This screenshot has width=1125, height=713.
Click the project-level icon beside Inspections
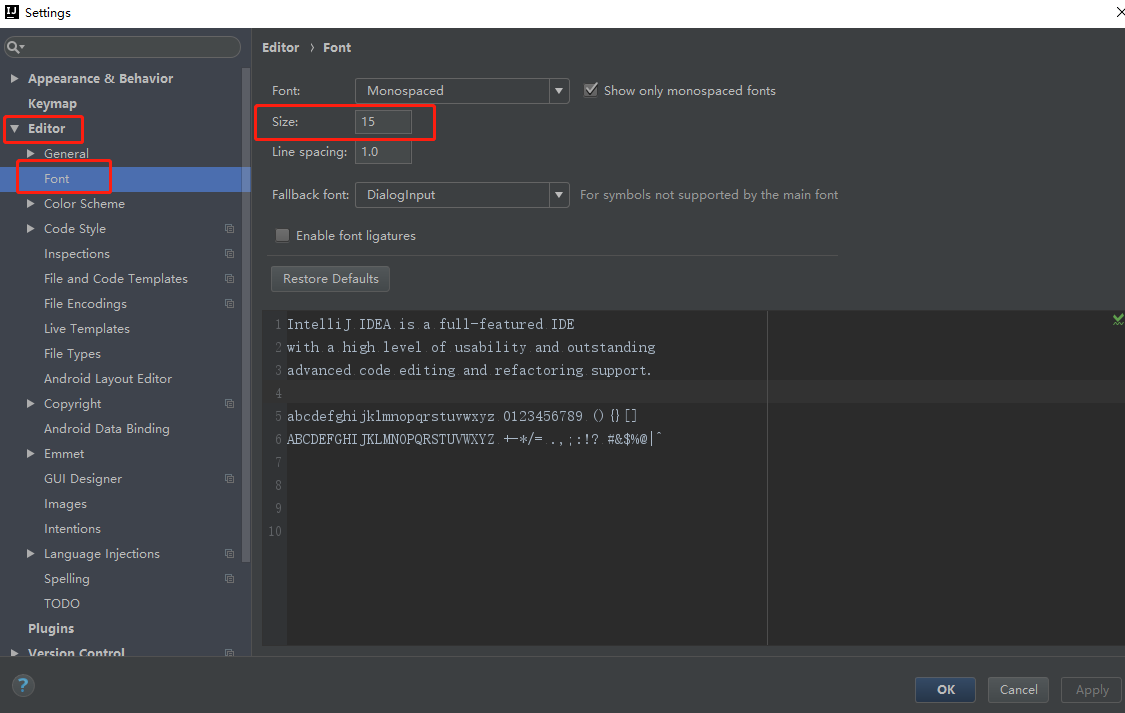pyautogui.click(x=230, y=254)
